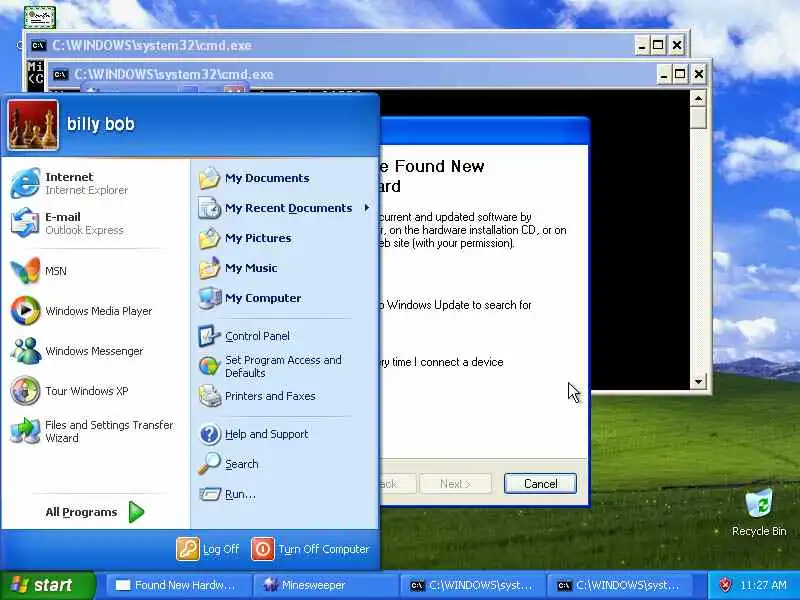Switch to first cmd.exe taskbar item

[x=473, y=585]
